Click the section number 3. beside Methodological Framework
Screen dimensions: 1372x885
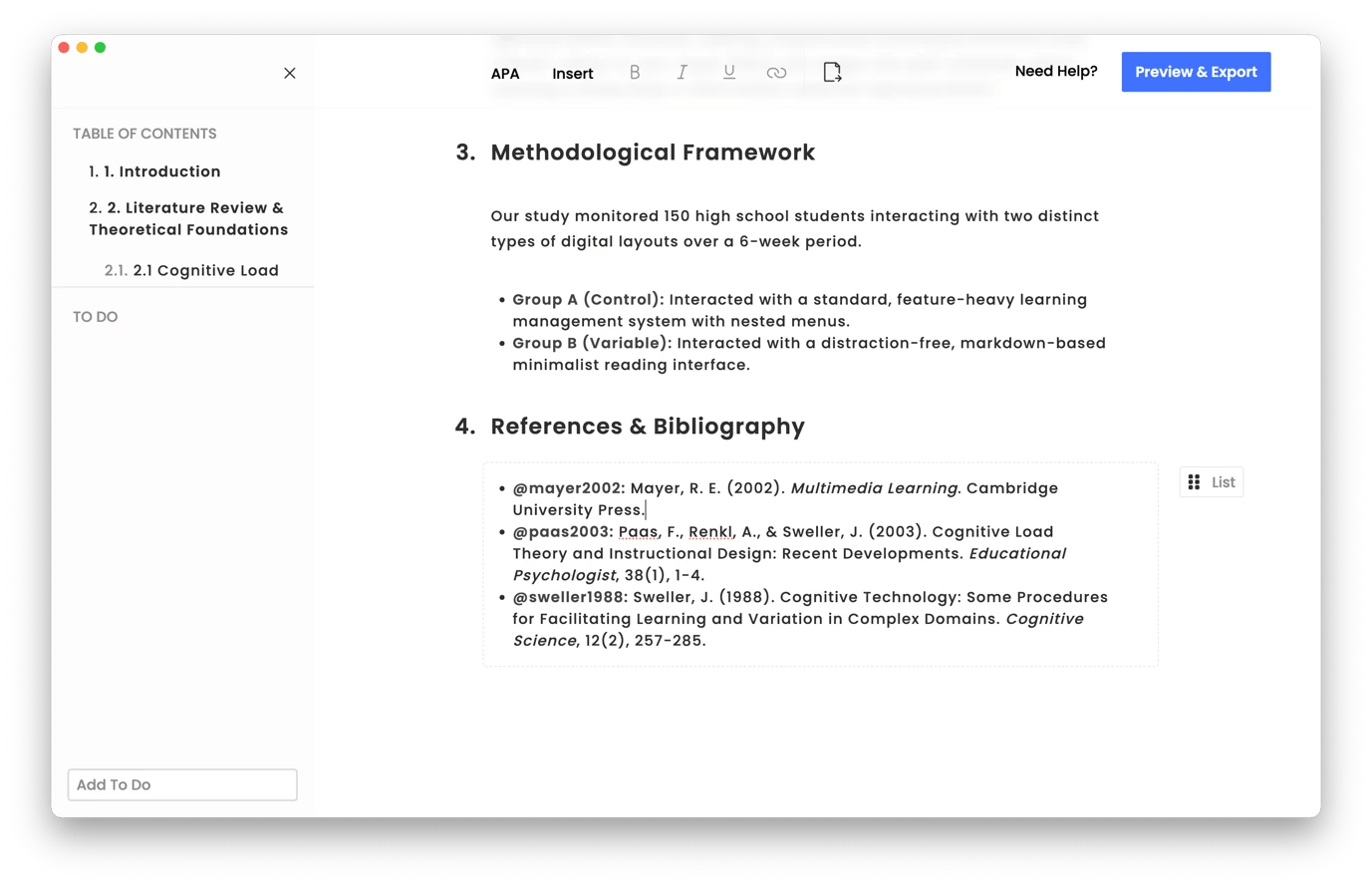point(465,152)
